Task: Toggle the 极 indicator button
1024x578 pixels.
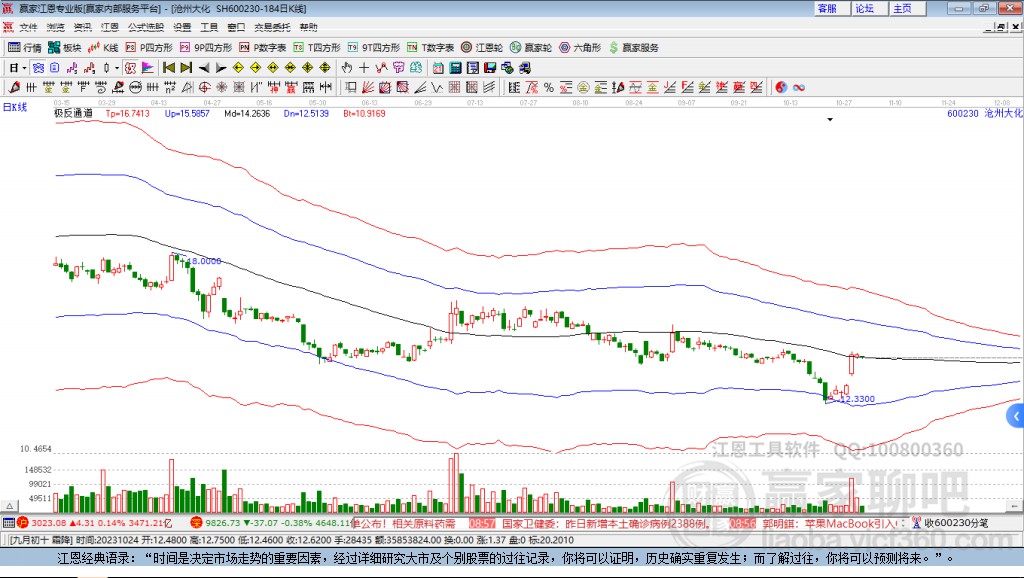Action: coord(130,68)
